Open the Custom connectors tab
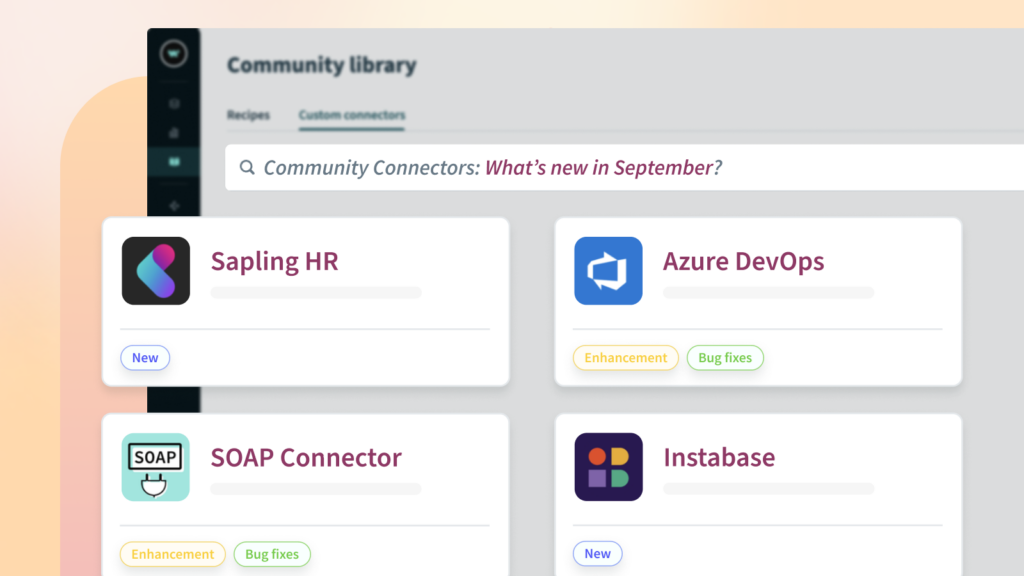The width and height of the screenshot is (1024, 576). [351, 115]
